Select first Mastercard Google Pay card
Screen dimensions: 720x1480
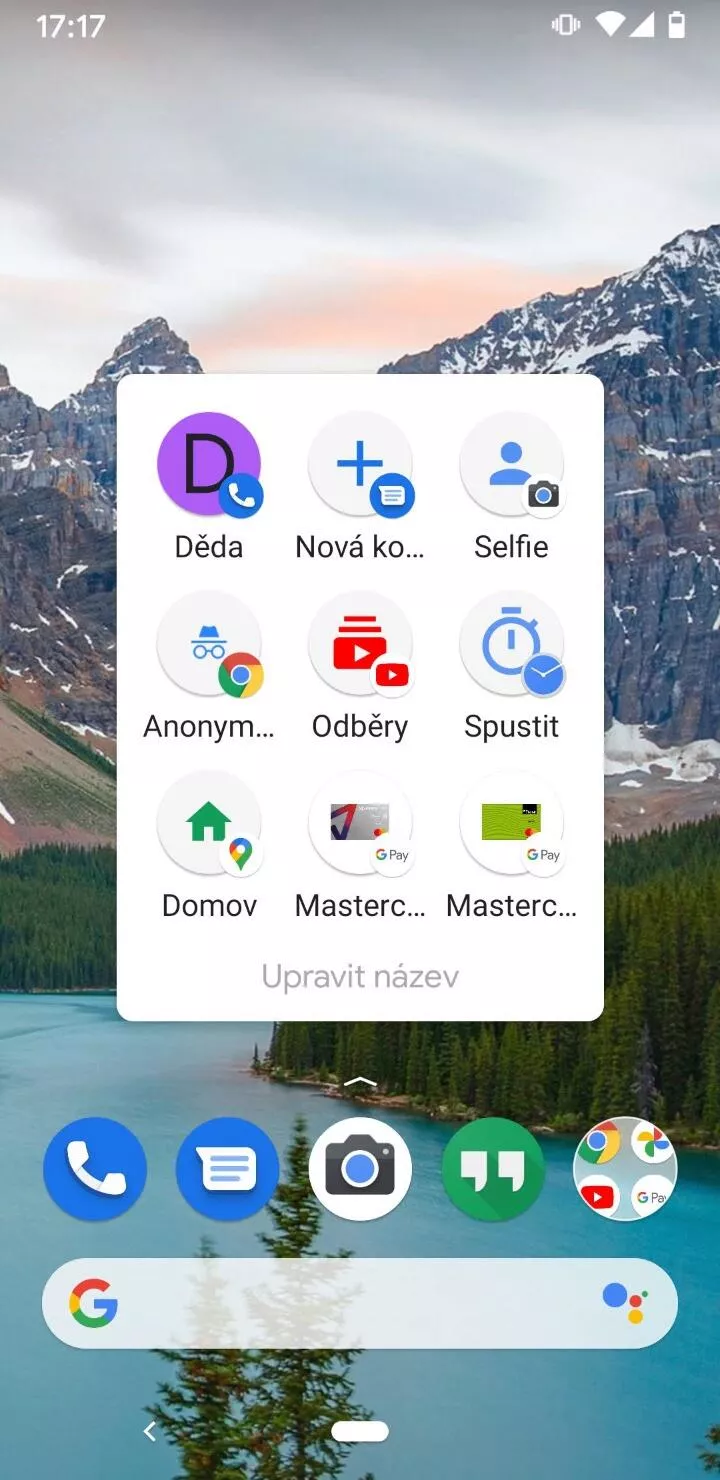coord(360,823)
